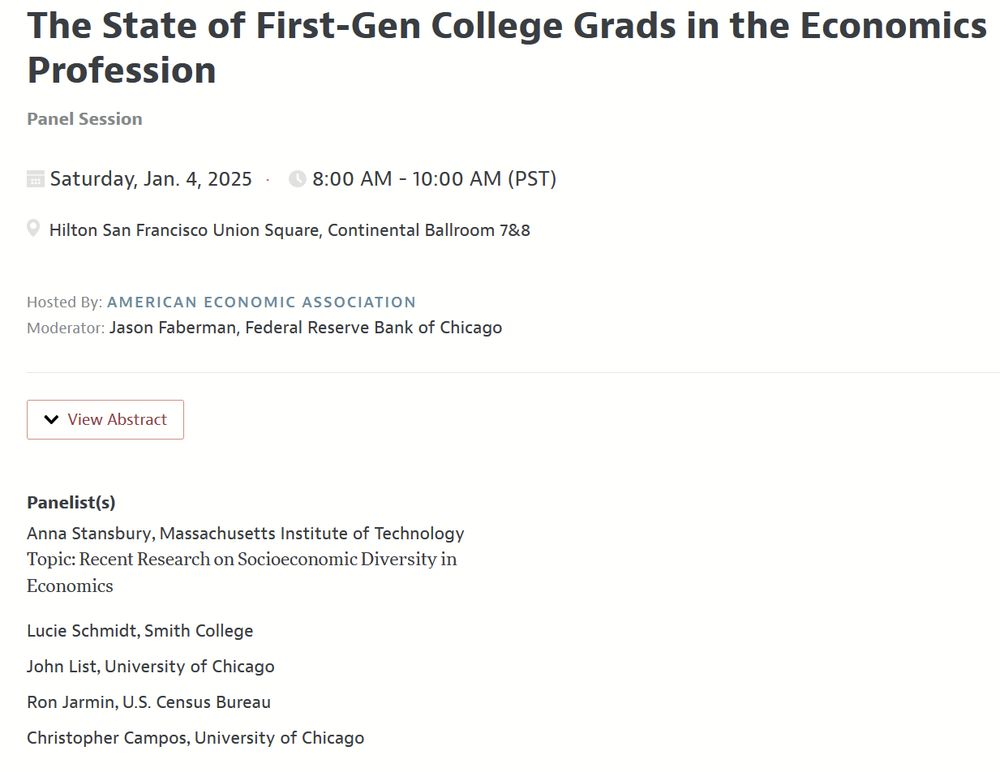Click the calendar icon beside the date

36,179
